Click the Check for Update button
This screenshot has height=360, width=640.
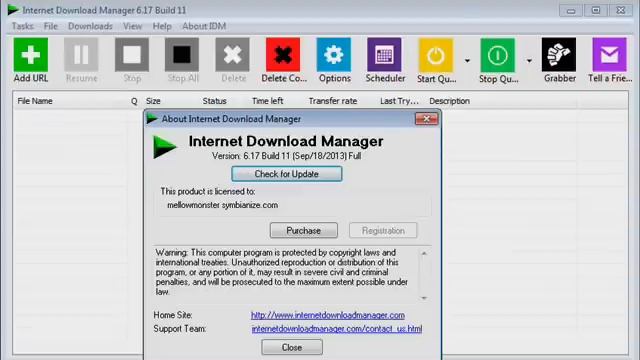(x=287, y=174)
